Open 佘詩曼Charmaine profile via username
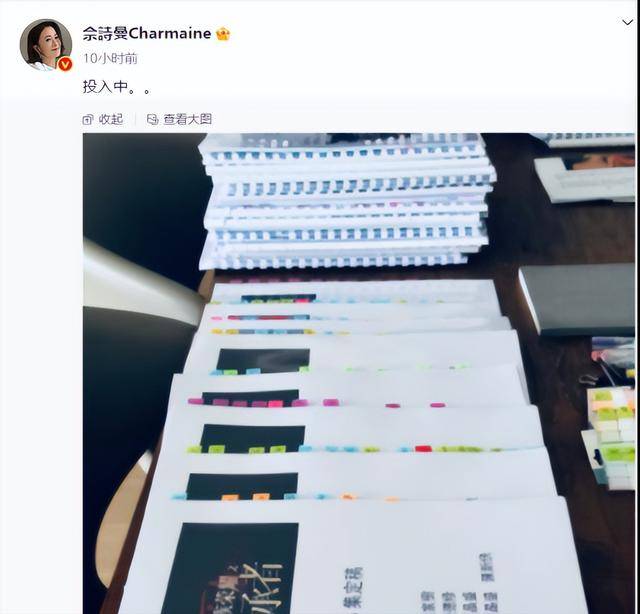 tap(147, 33)
